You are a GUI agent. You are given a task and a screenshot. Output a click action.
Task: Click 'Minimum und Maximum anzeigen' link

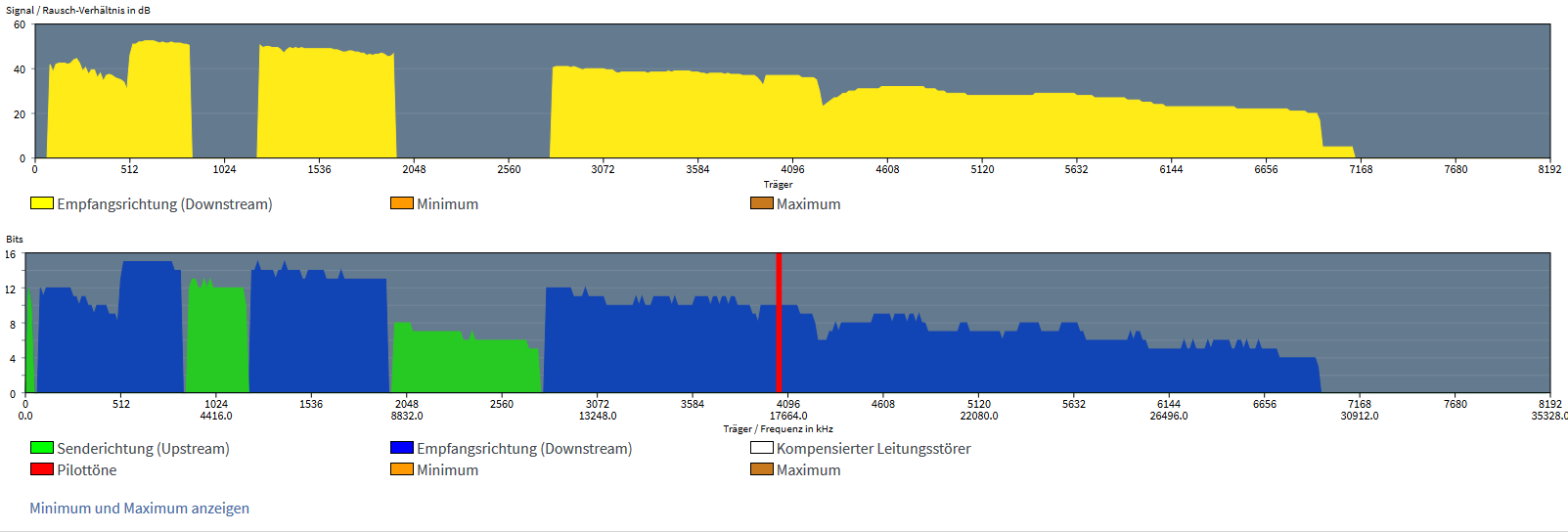tap(139, 509)
